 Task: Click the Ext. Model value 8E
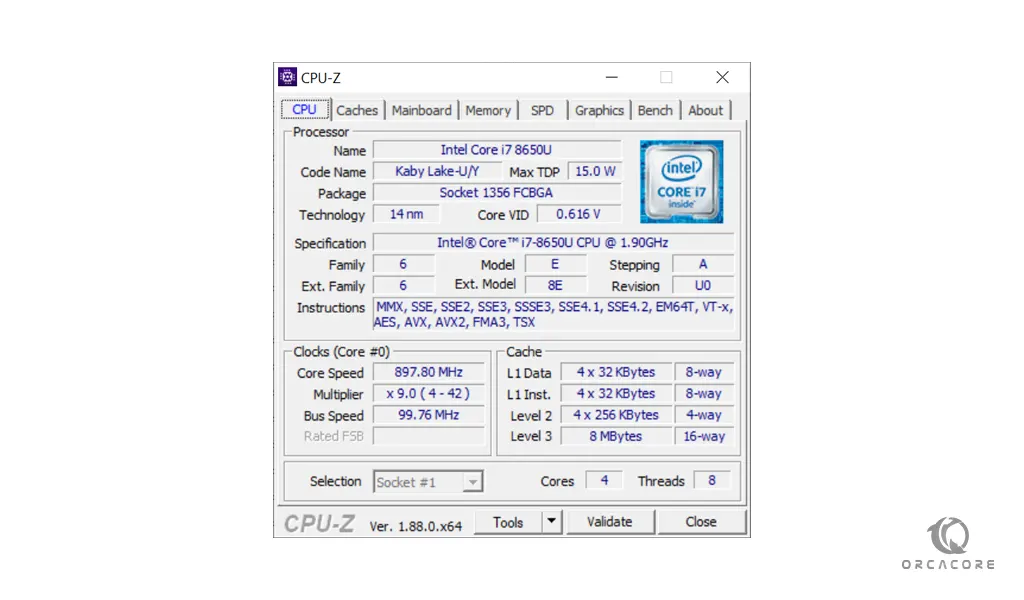click(x=555, y=286)
